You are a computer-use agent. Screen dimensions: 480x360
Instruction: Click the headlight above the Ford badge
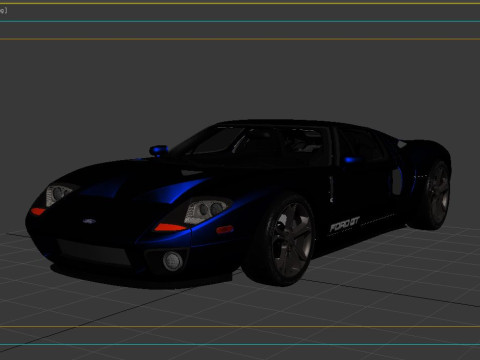(x=59, y=194)
